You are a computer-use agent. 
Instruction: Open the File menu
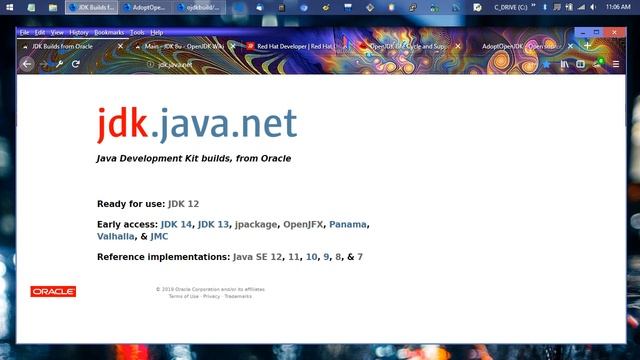(24, 32)
